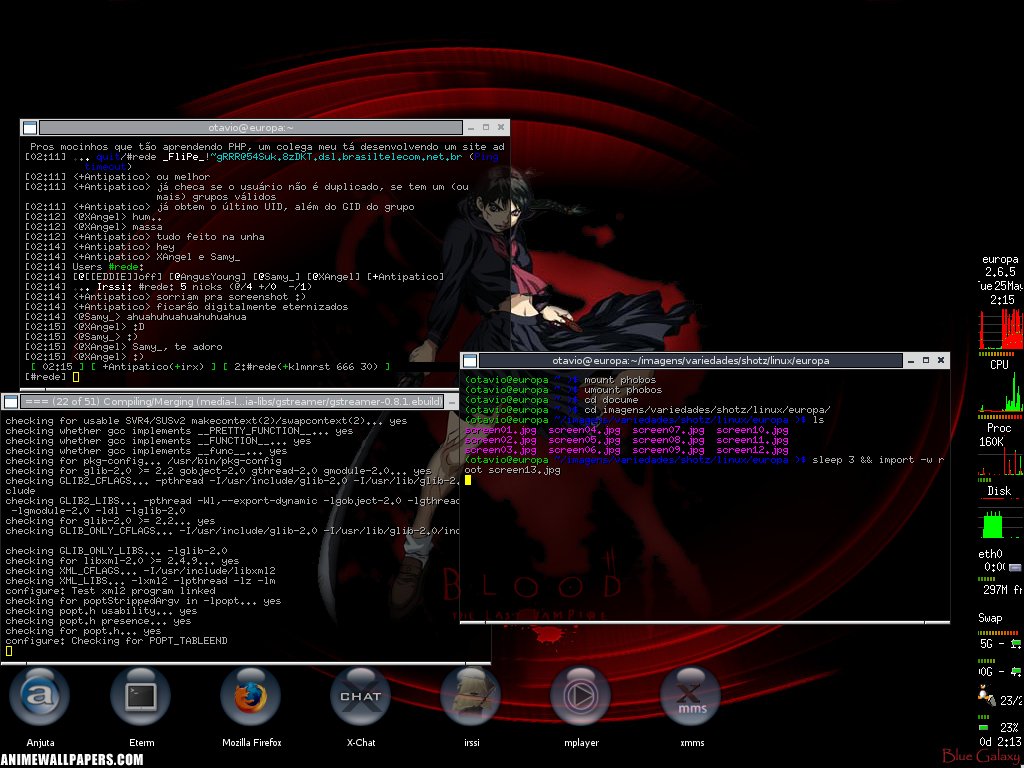Screen dimensions: 1024x768
Task: Click screen05.jpg in the ls output
Action: click(584, 440)
